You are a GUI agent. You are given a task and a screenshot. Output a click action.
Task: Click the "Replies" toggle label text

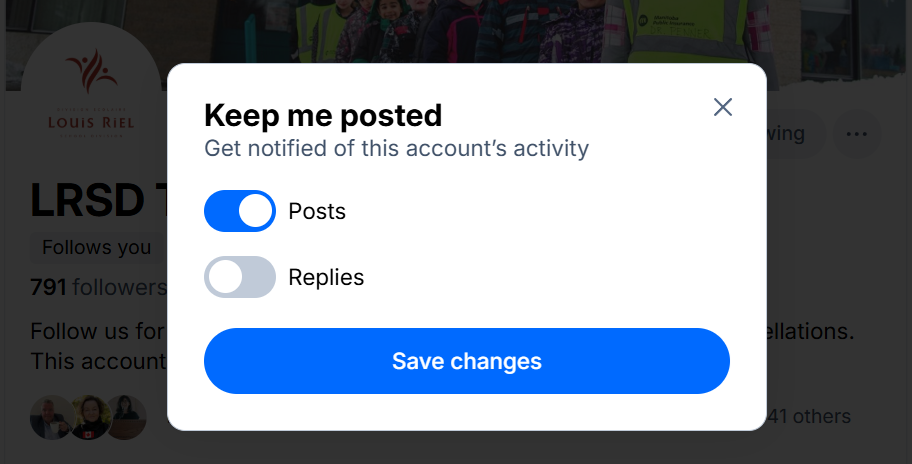click(326, 277)
